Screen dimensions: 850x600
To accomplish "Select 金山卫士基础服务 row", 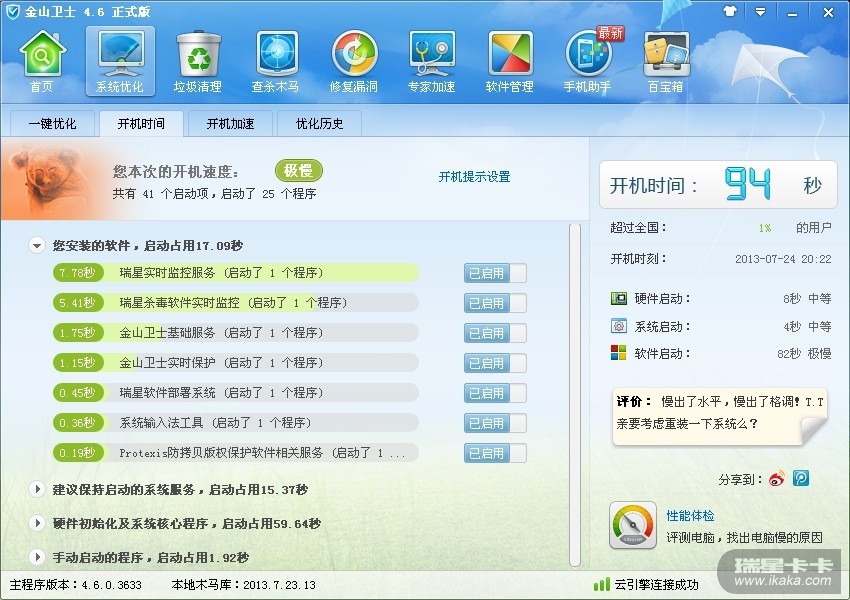I will click(236, 332).
